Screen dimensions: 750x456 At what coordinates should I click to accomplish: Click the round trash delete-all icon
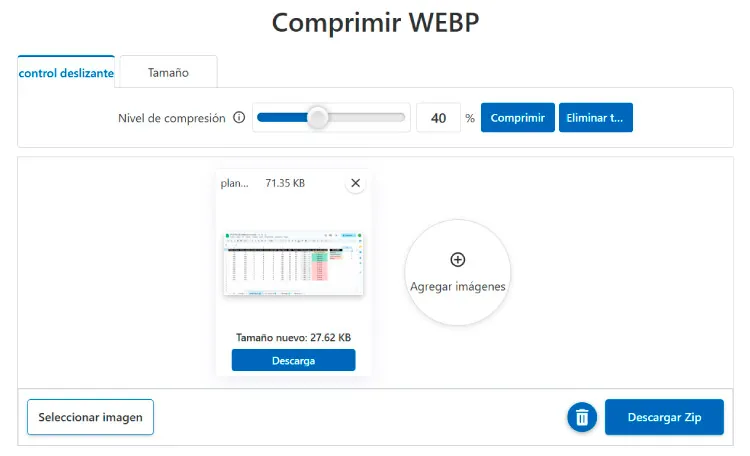click(x=582, y=417)
